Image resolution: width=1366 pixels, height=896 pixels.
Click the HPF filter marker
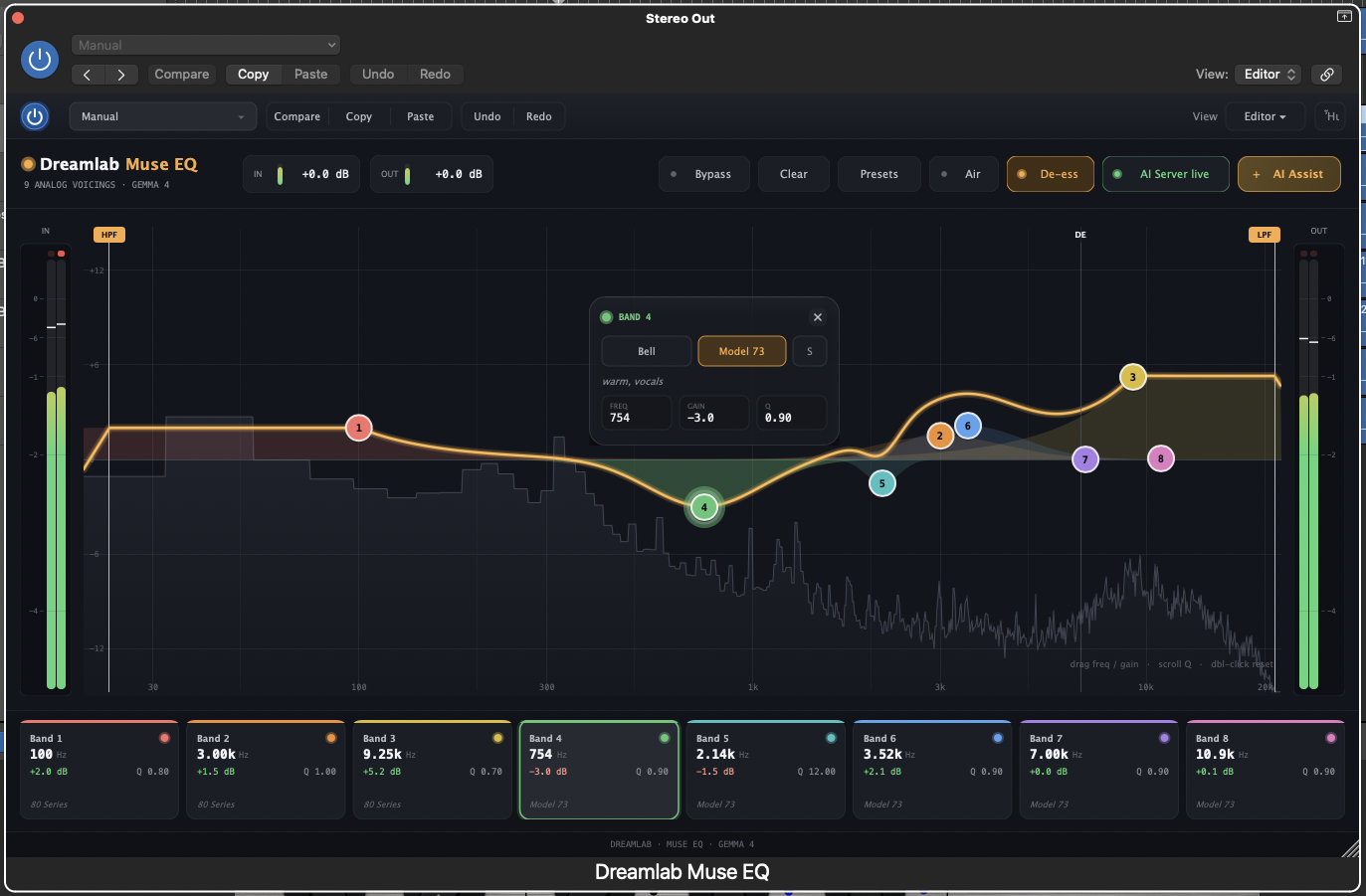click(x=109, y=235)
